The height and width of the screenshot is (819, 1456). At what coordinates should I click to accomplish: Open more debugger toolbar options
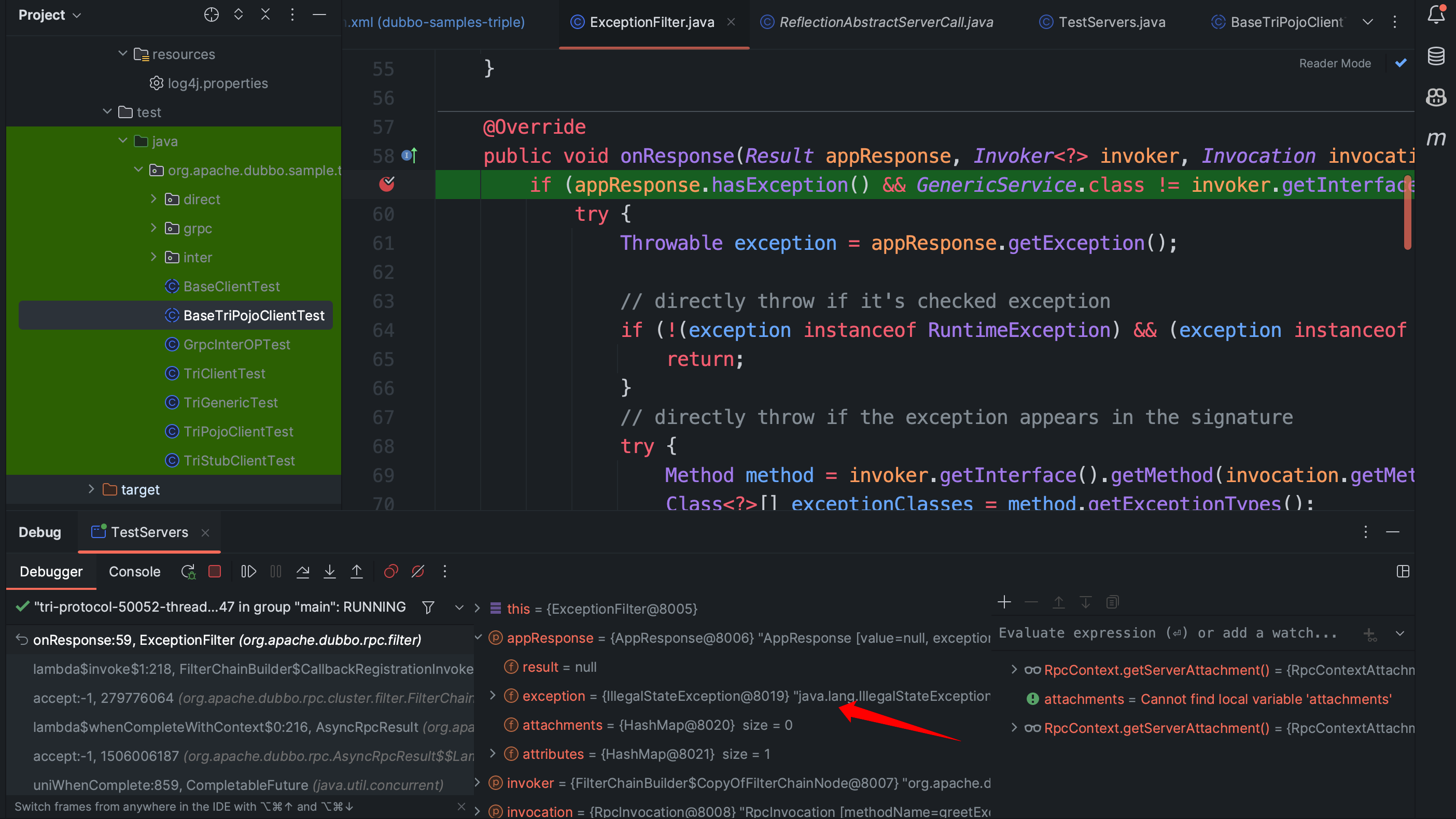445,571
